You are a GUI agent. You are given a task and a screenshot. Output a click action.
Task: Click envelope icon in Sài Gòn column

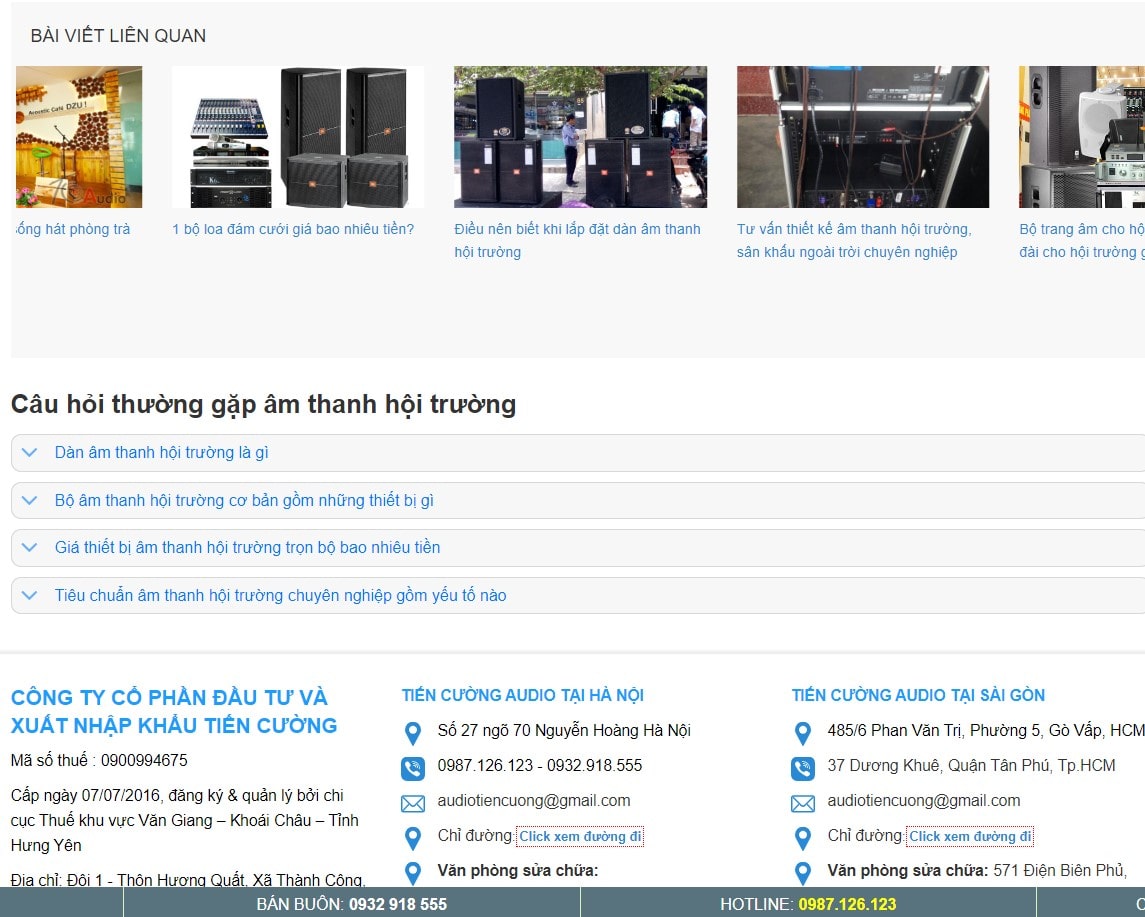tap(803, 804)
